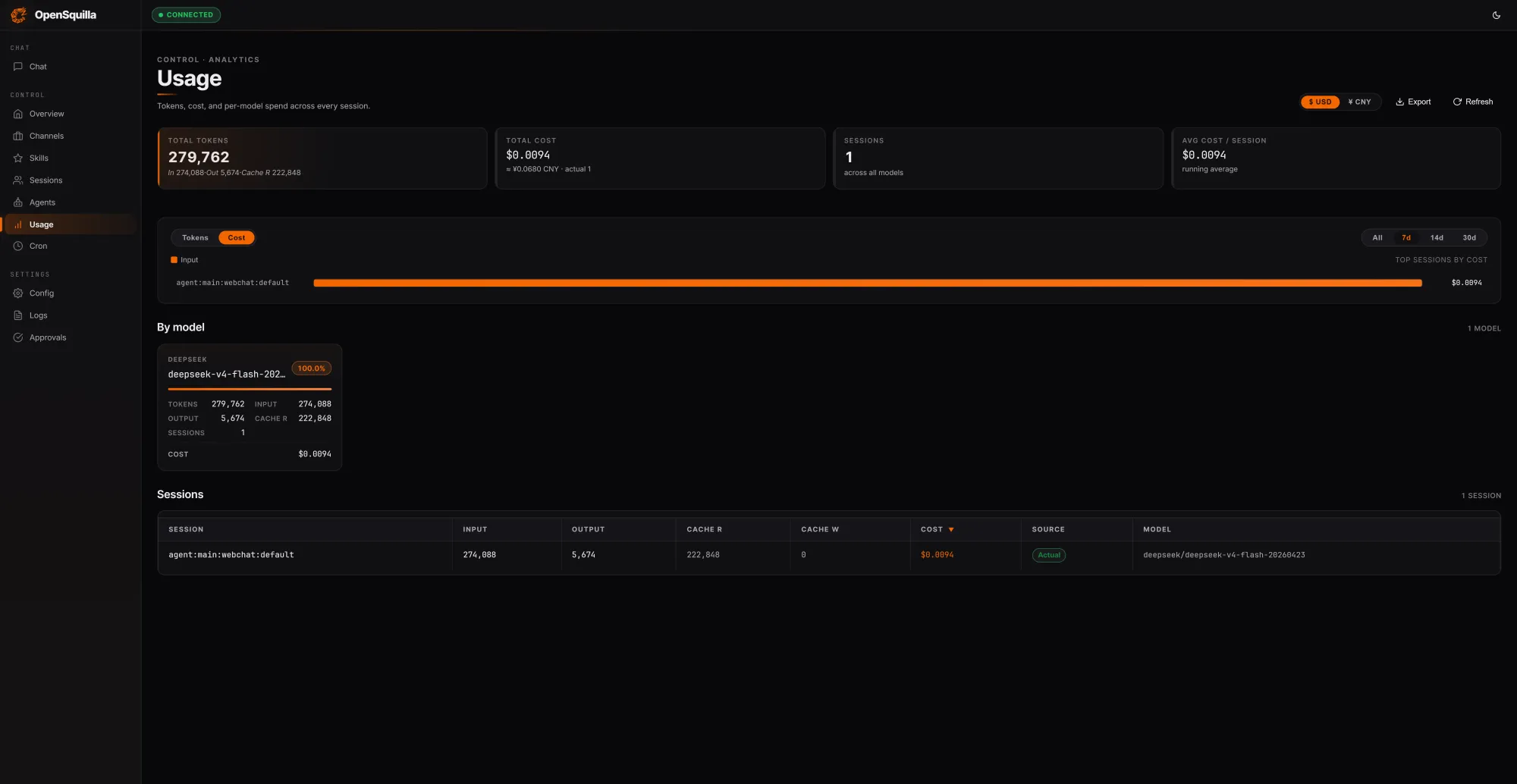Switch currency to USD
1517x784 pixels.
click(x=1320, y=102)
